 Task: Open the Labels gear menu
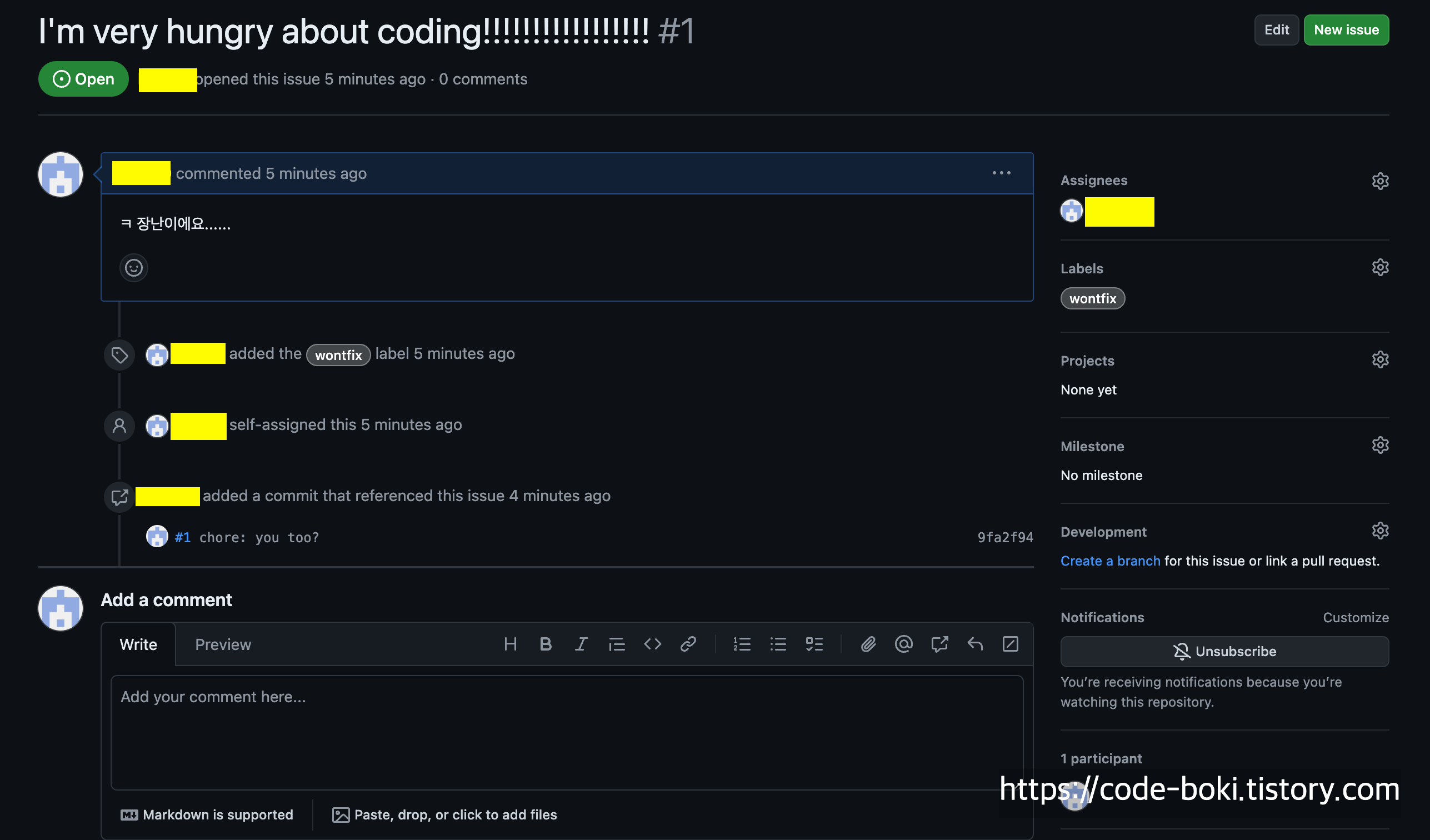1380,267
